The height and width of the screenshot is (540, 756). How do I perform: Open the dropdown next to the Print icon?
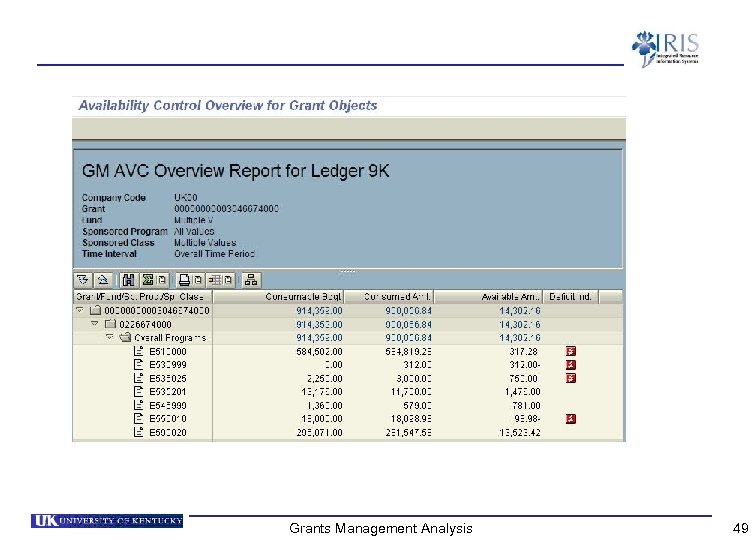[x=198, y=280]
